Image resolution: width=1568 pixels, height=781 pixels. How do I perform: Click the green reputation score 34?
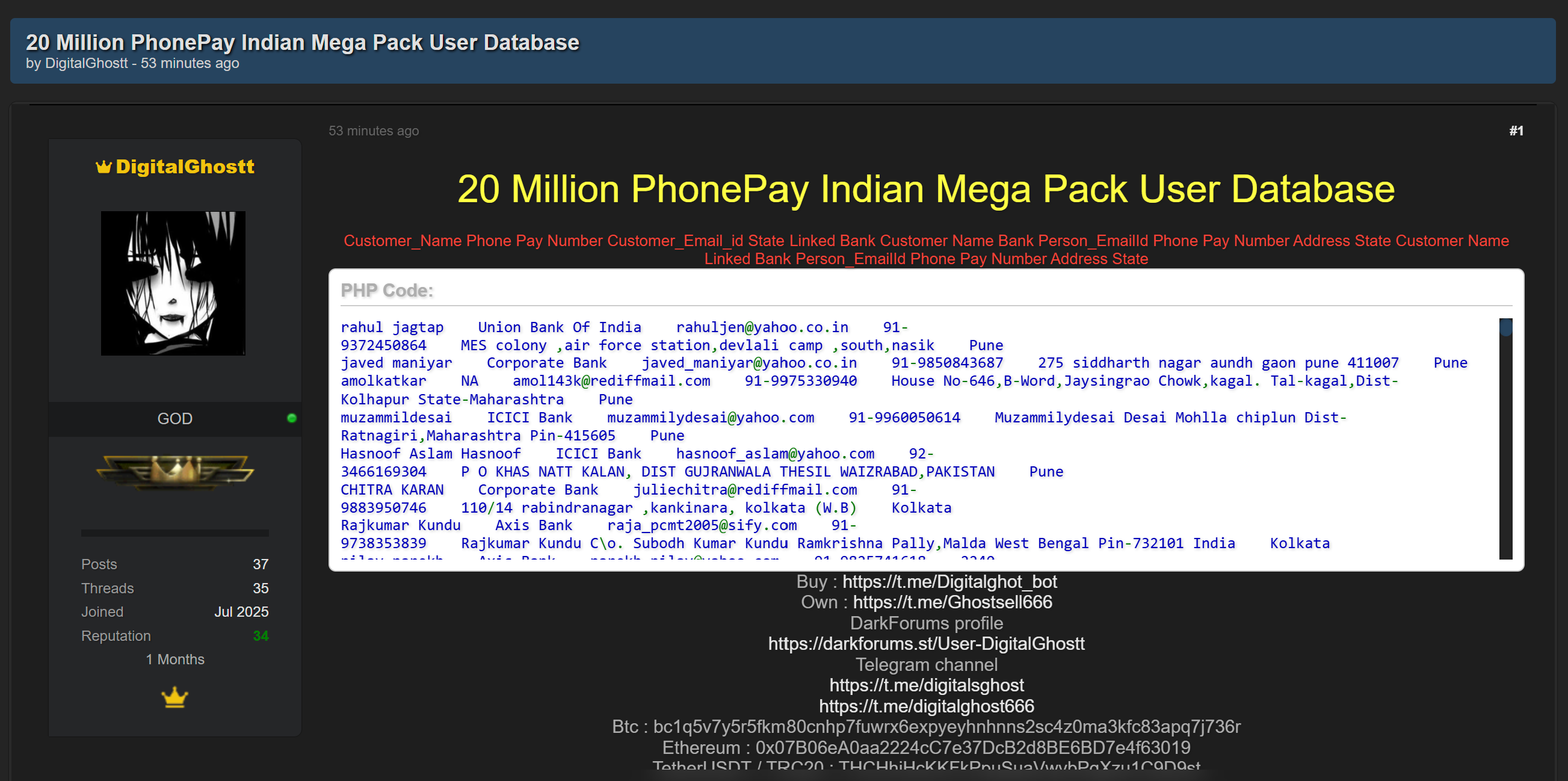(261, 635)
